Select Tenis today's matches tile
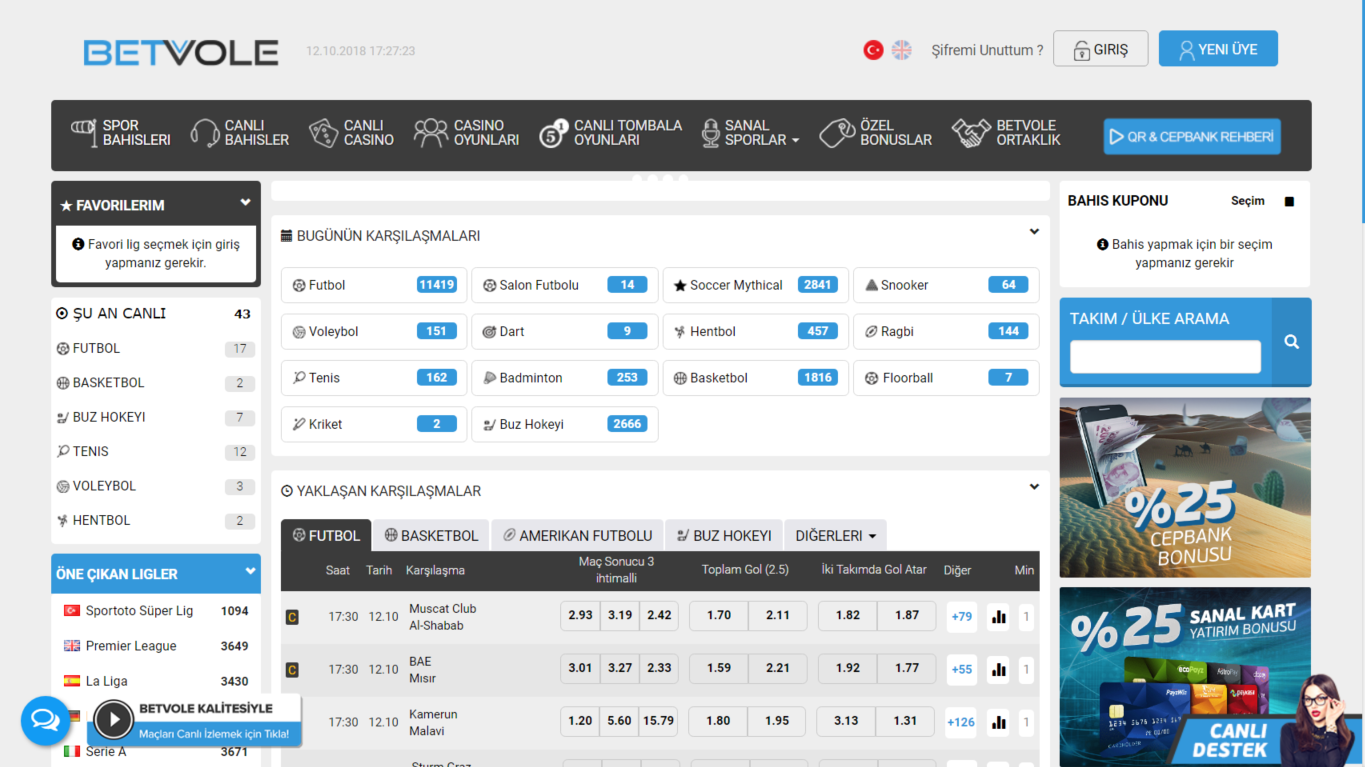The height and width of the screenshot is (767, 1365). click(x=374, y=378)
